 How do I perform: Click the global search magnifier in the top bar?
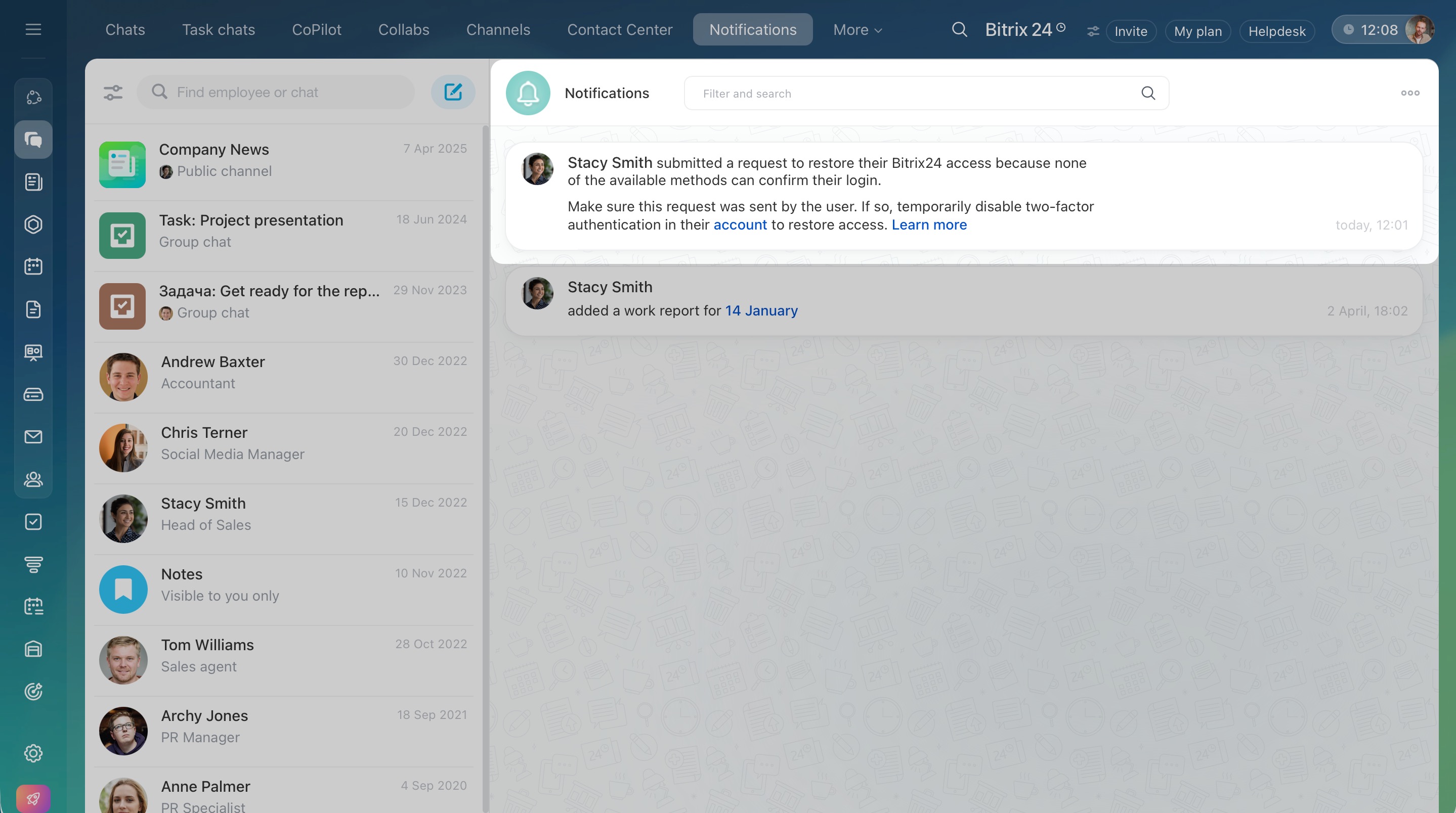click(x=959, y=29)
